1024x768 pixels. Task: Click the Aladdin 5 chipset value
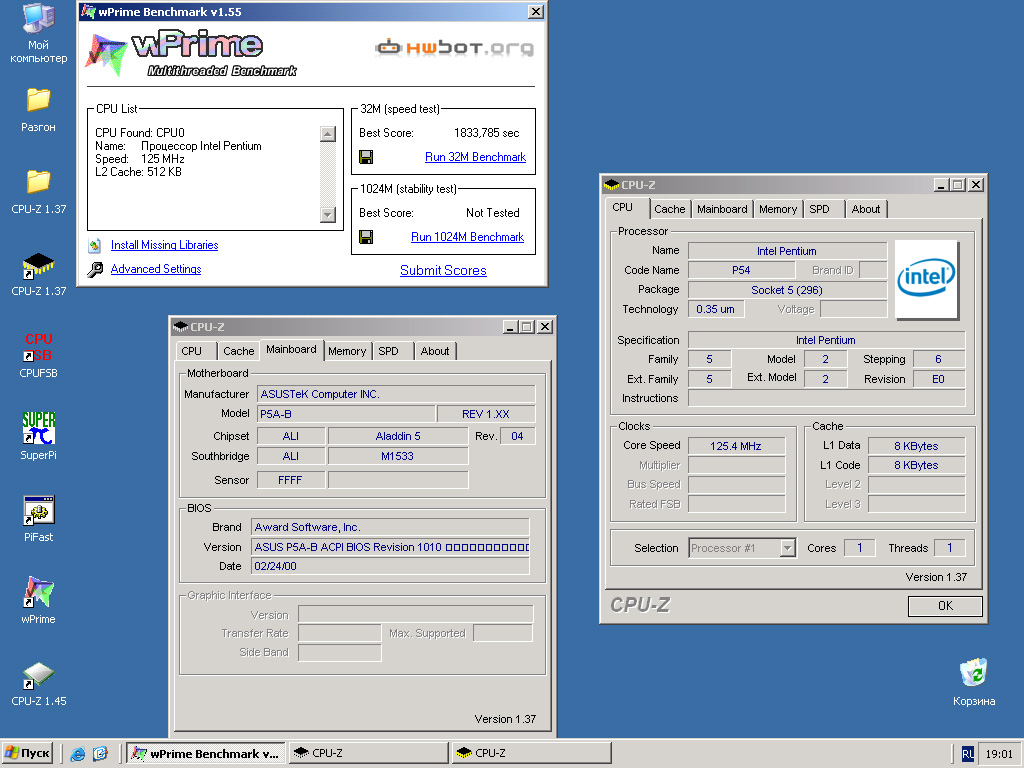(398, 436)
